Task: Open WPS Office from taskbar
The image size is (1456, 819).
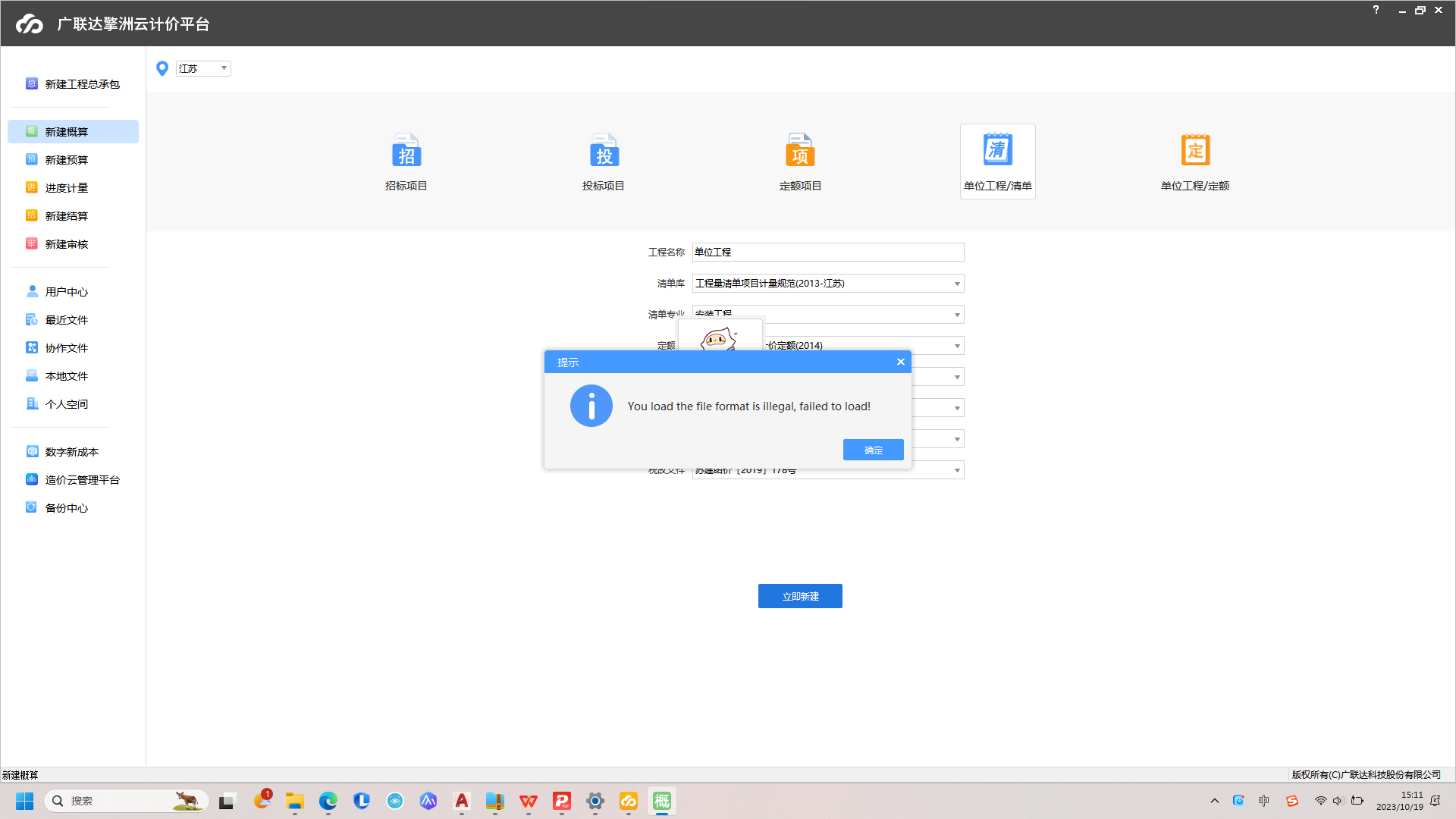Action: tap(529, 801)
